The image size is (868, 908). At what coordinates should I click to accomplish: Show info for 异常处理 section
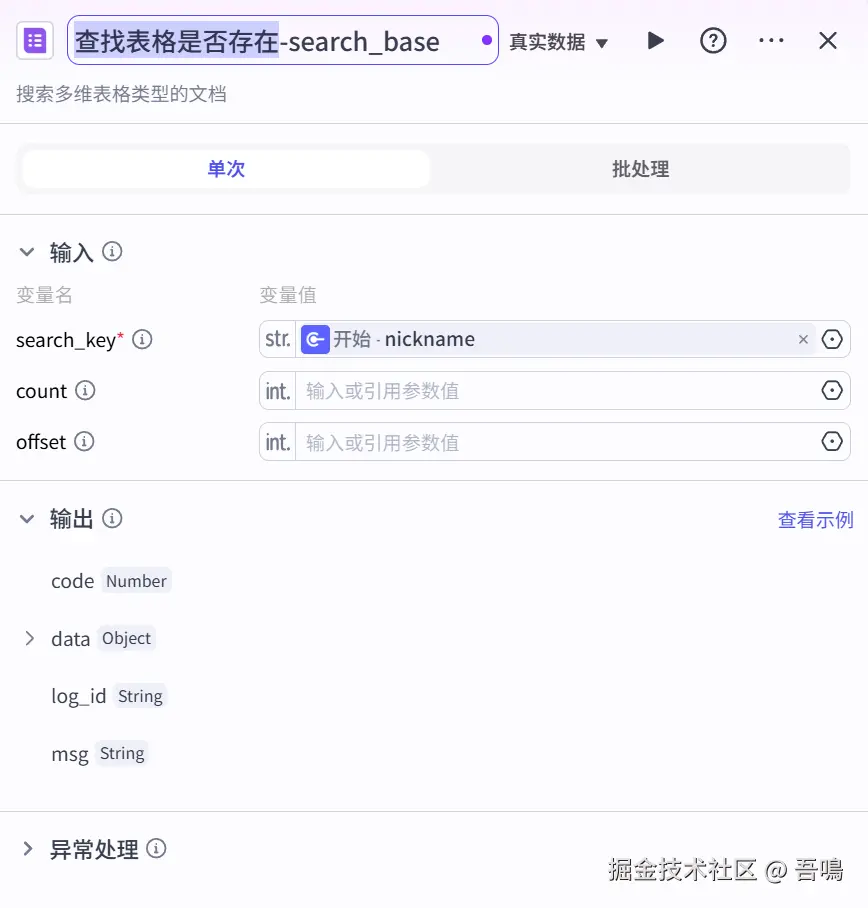click(x=156, y=848)
